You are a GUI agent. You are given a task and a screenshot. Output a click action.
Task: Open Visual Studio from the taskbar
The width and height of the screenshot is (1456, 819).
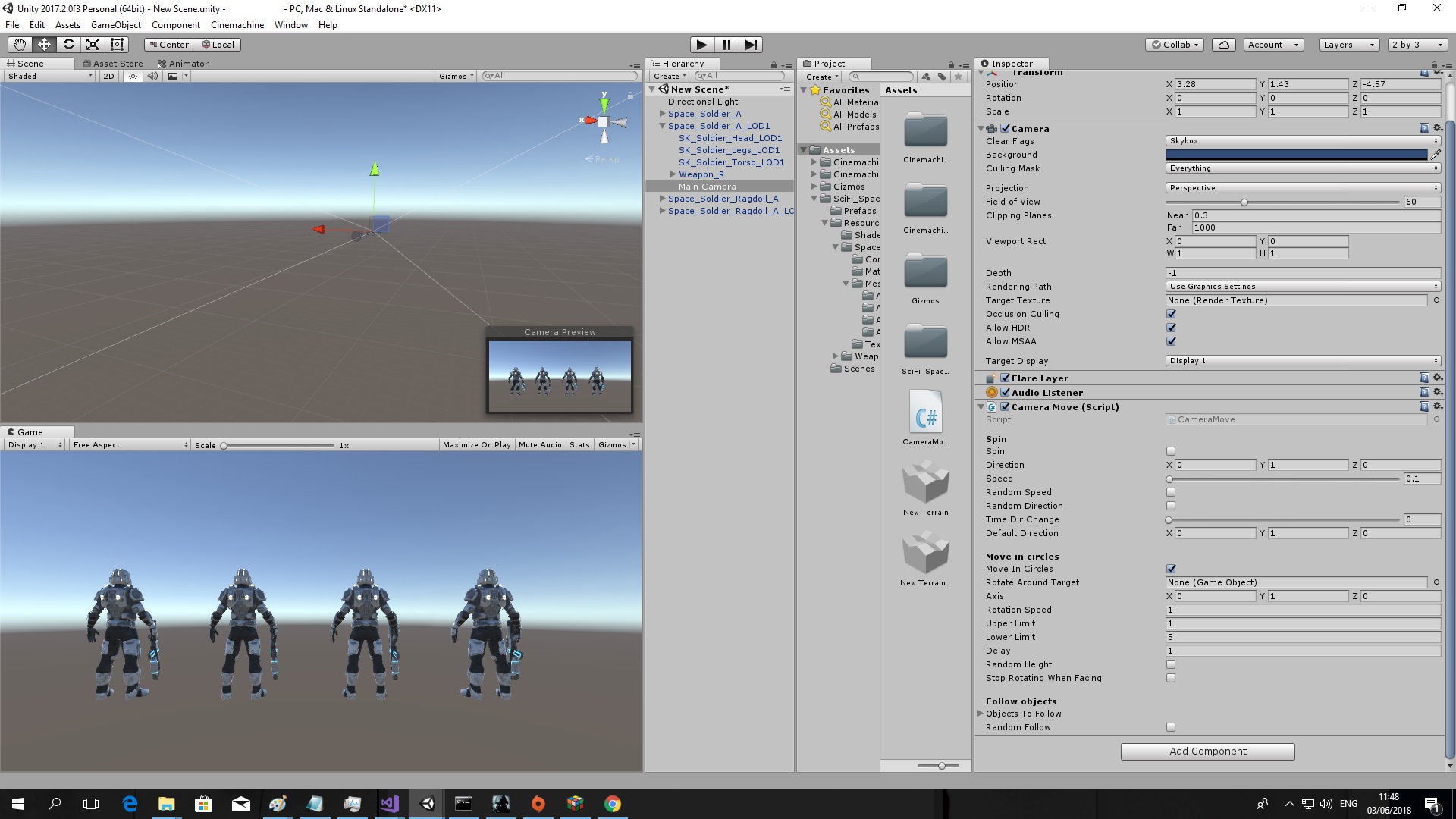pyautogui.click(x=390, y=804)
